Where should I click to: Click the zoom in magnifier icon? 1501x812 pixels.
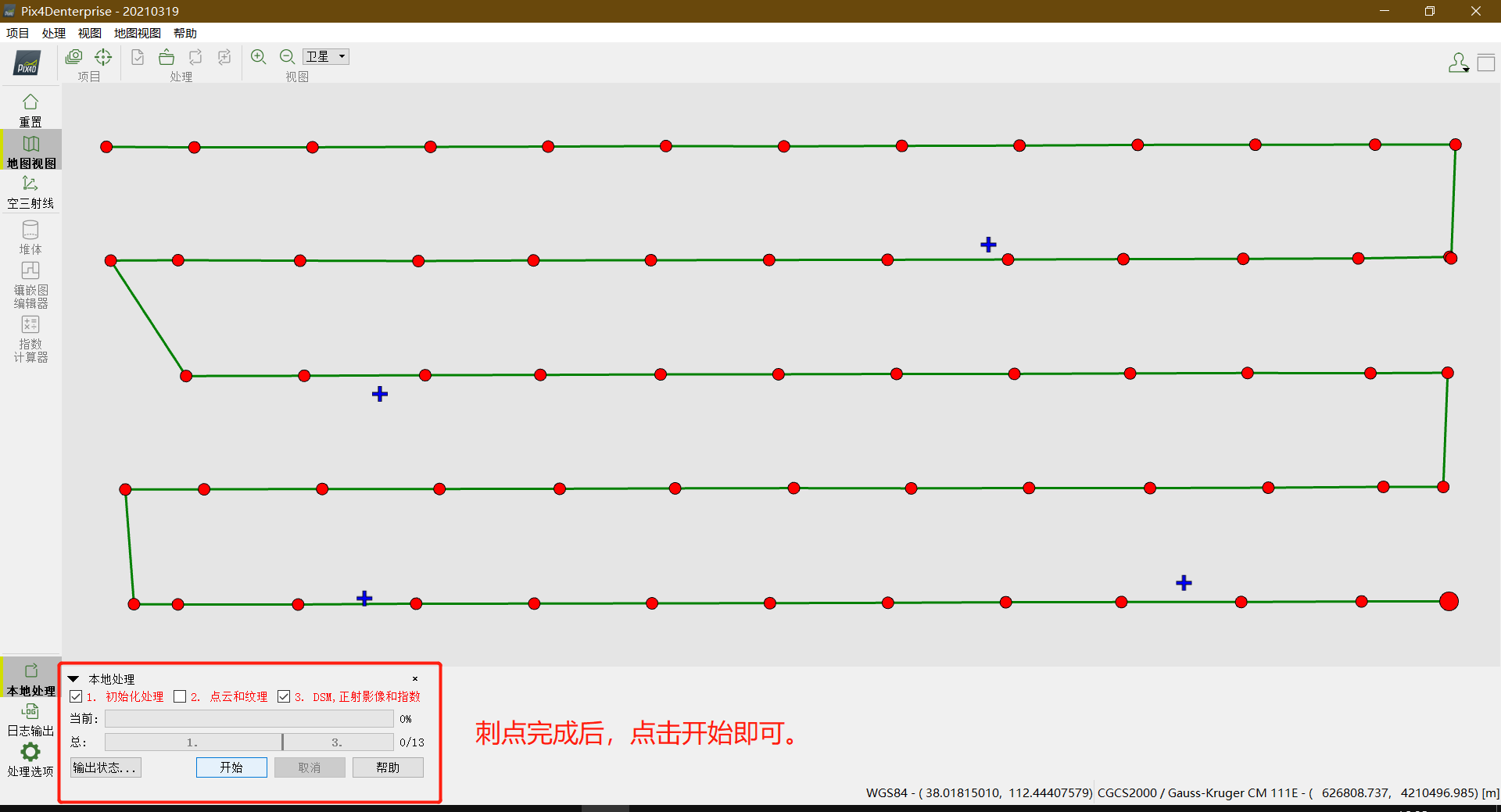(x=259, y=56)
